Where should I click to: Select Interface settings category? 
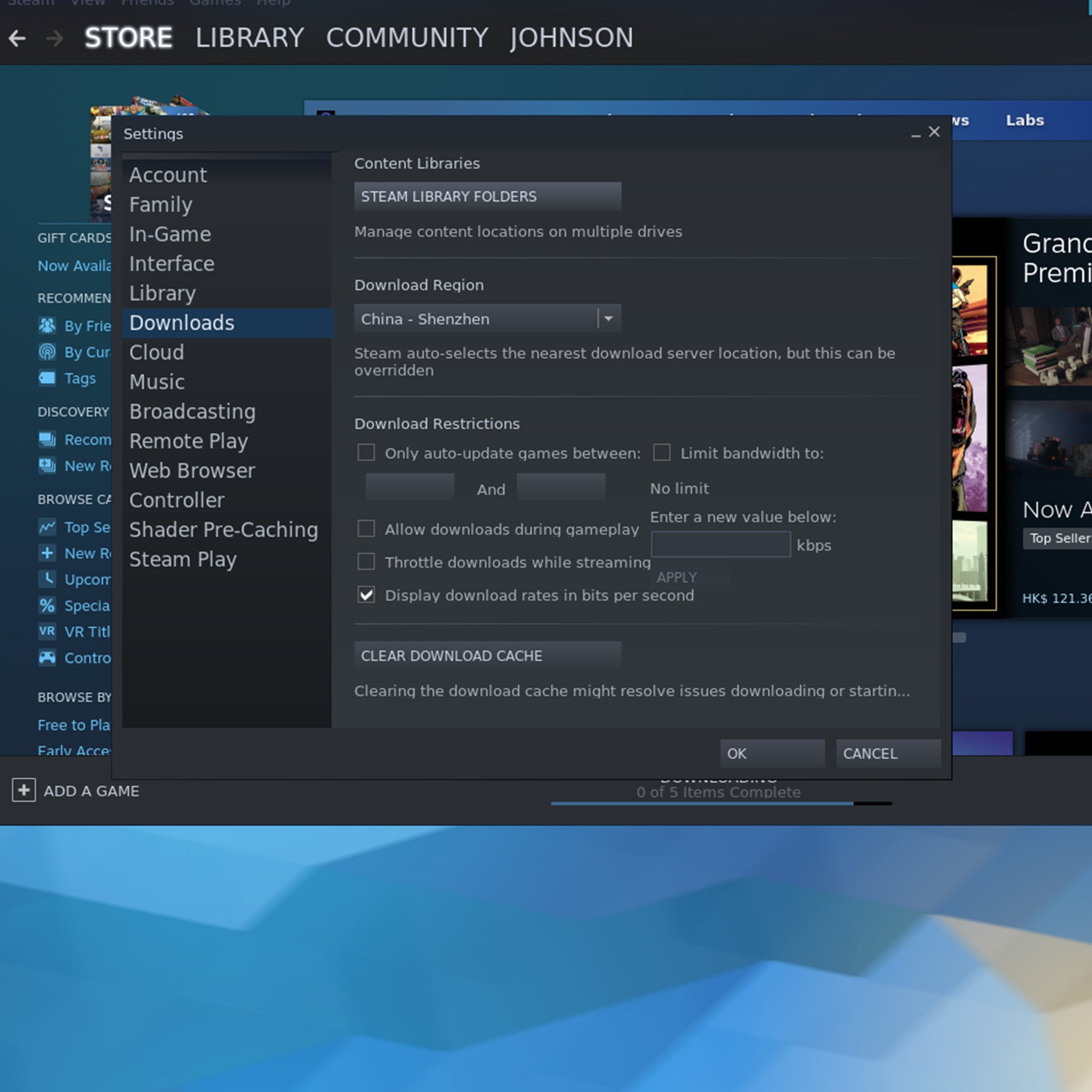coord(227,263)
